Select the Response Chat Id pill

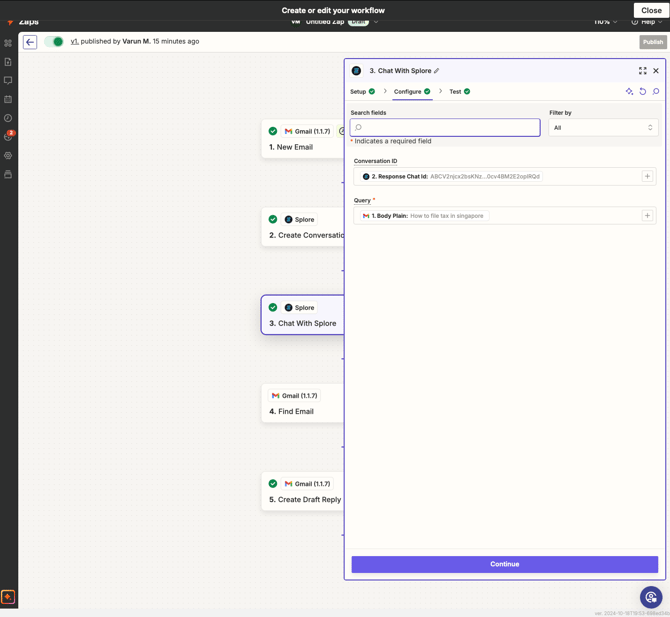[x=451, y=176]
